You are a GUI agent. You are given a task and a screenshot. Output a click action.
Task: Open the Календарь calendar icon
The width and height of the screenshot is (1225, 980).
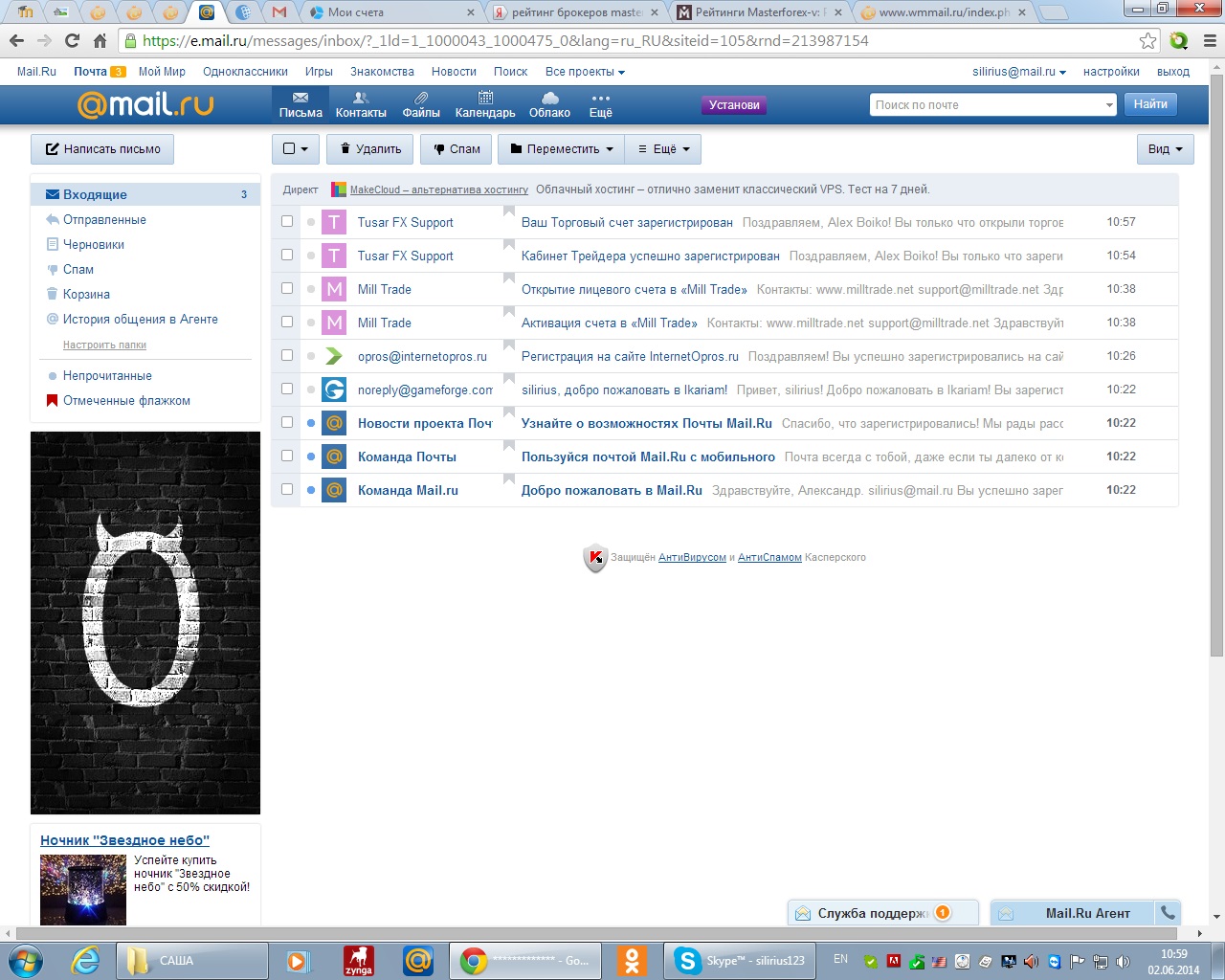click(x=485, y=98)
